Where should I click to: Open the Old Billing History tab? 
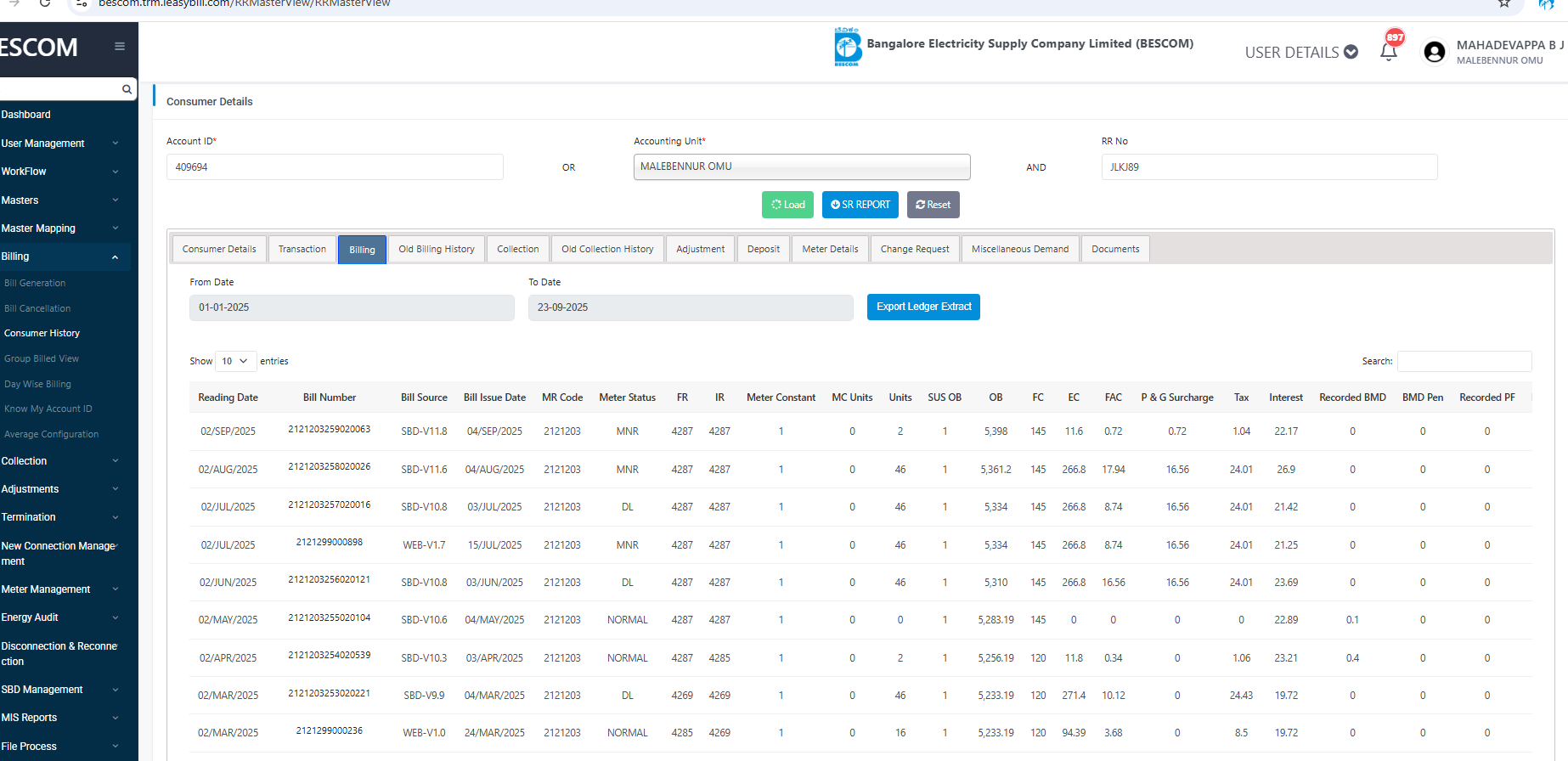[437, 249]
